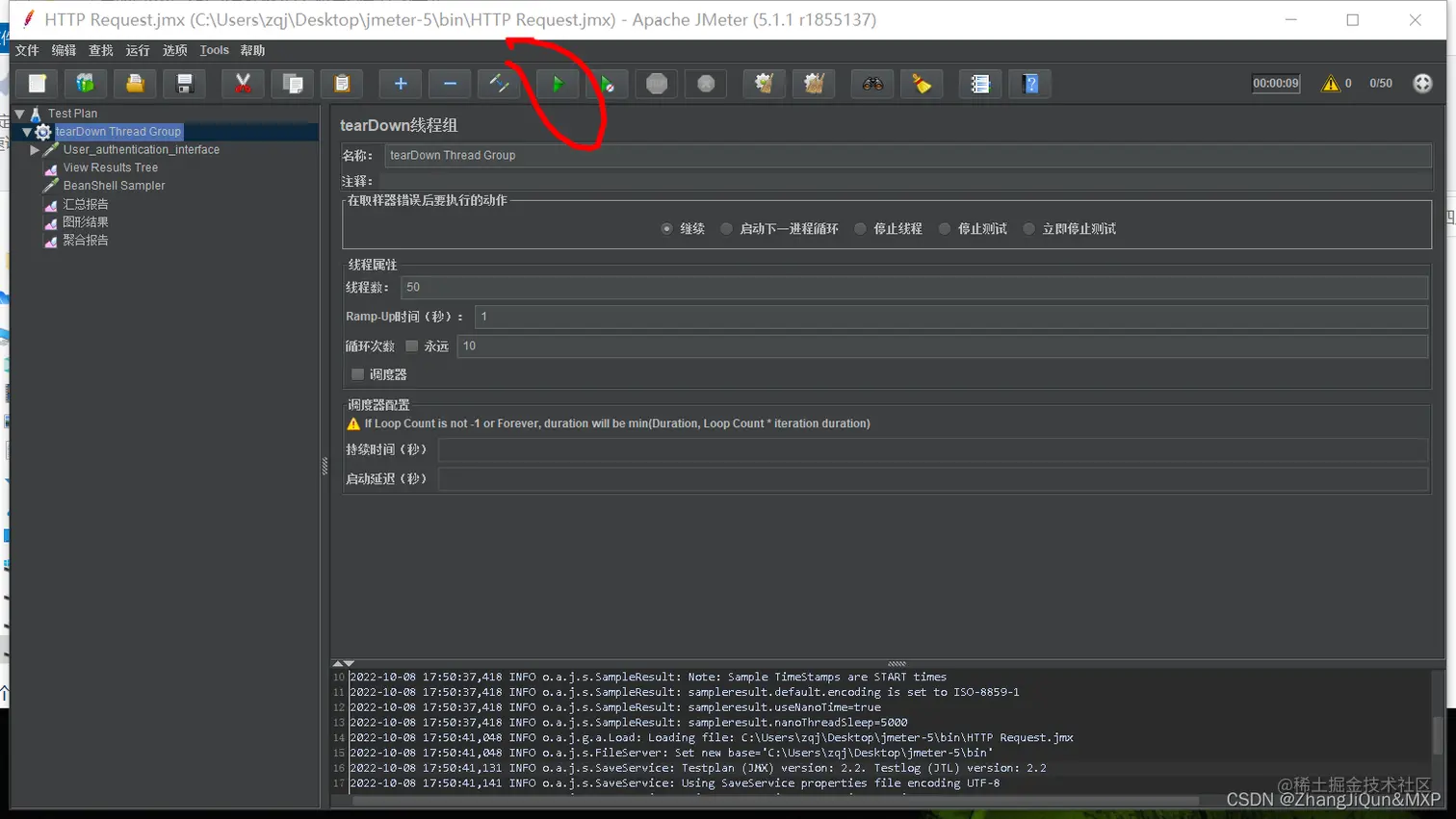Enable the 调度器 checkbox
The image size is (1456, 819).
tap(358, 374)
